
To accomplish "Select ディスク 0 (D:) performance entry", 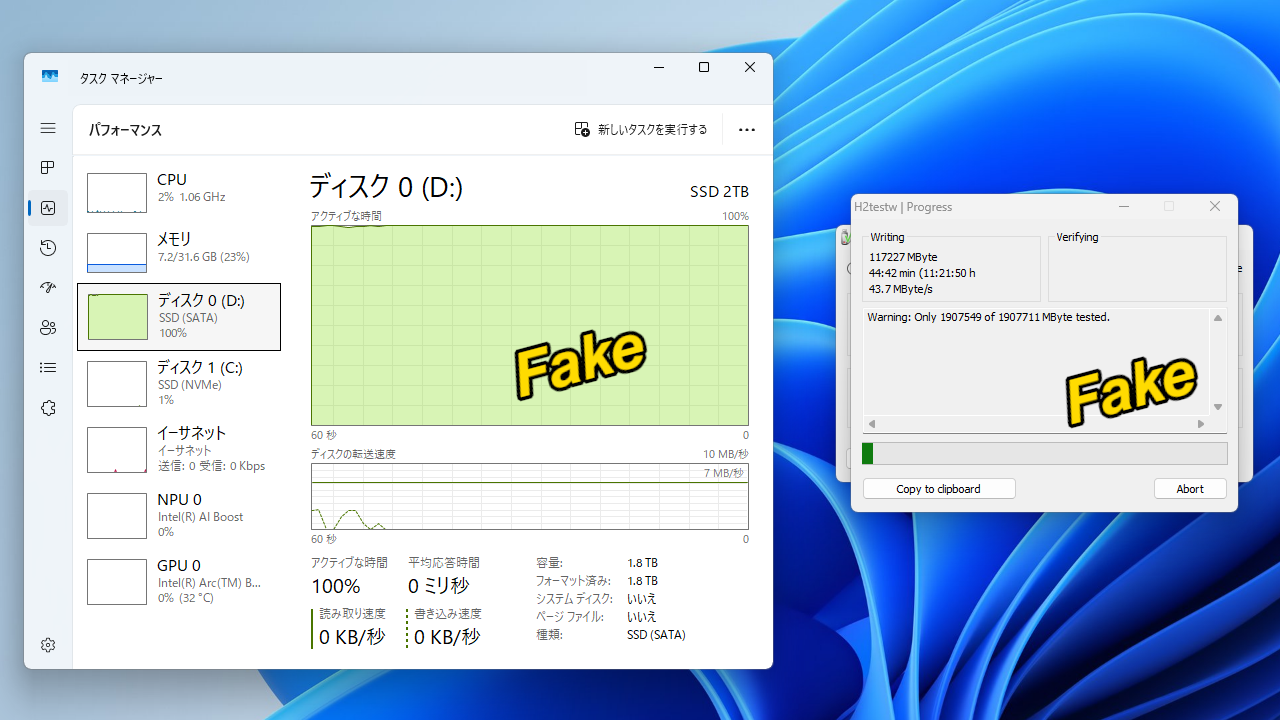I will coord(179,317).
